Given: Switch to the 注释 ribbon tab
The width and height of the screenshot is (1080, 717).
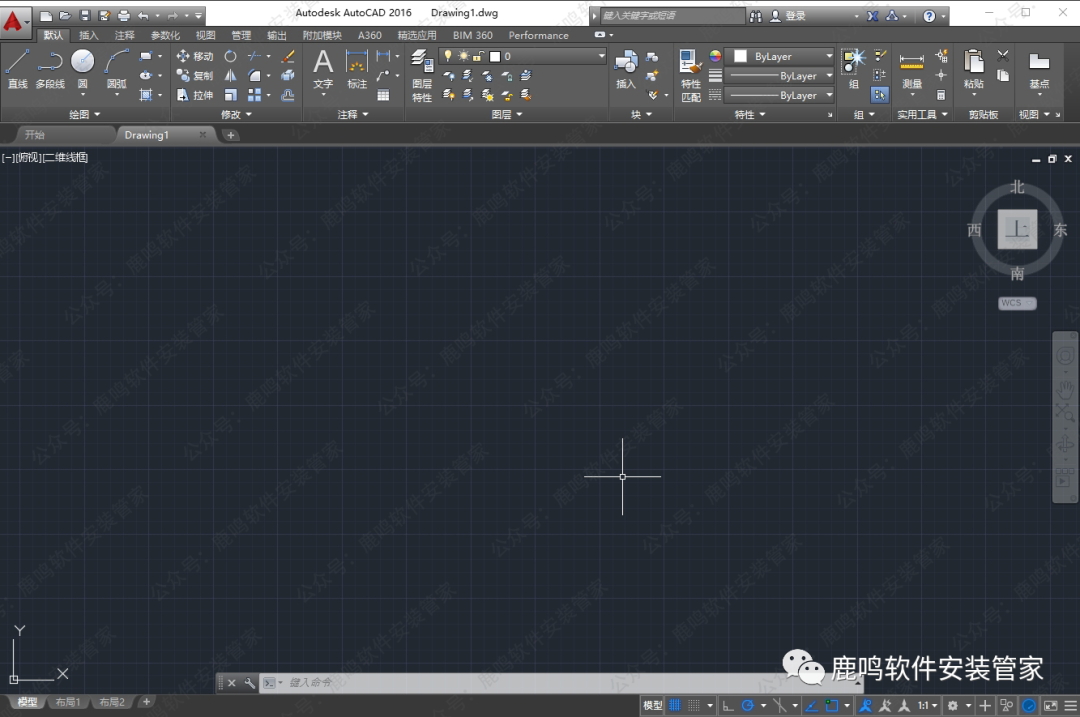Looking at the screenshot, I should click(x=124, y=35).
